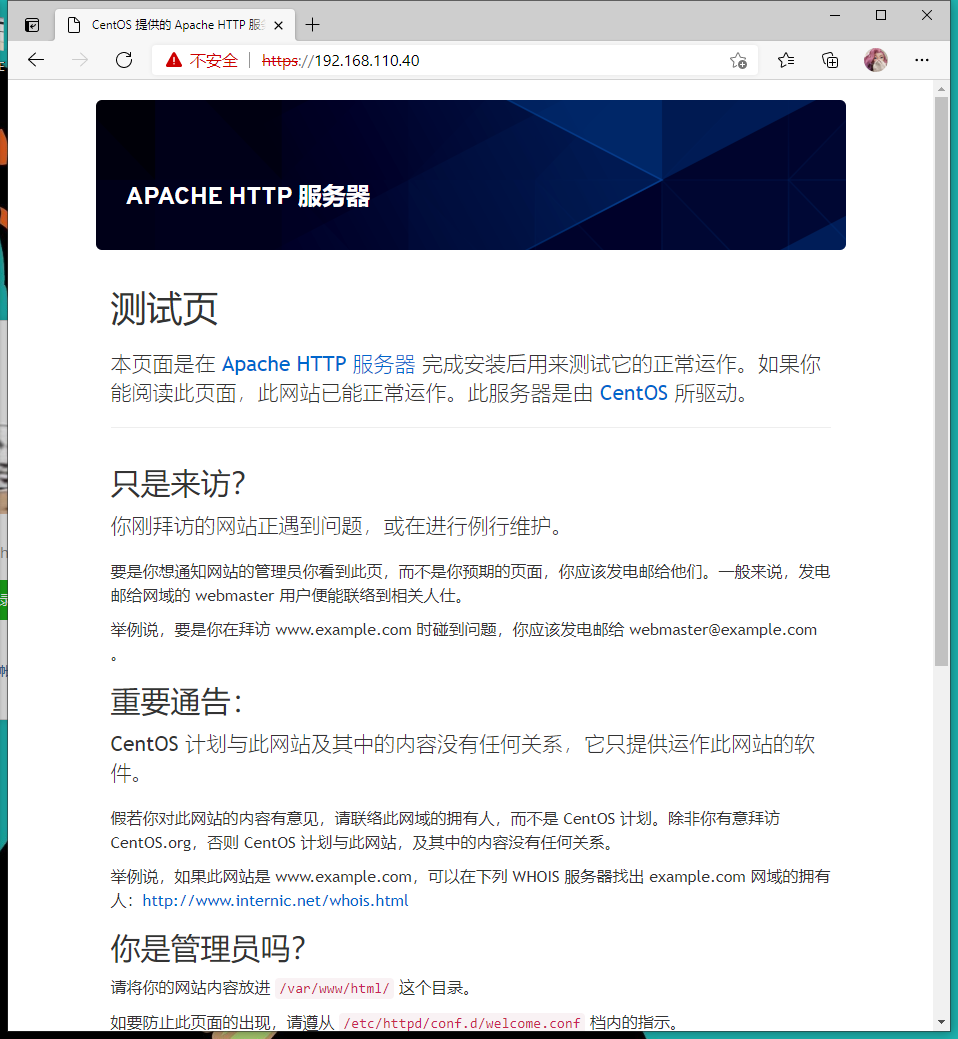
Task: Select the CentOS Apache HTTP tab
Action: (176, 25)
